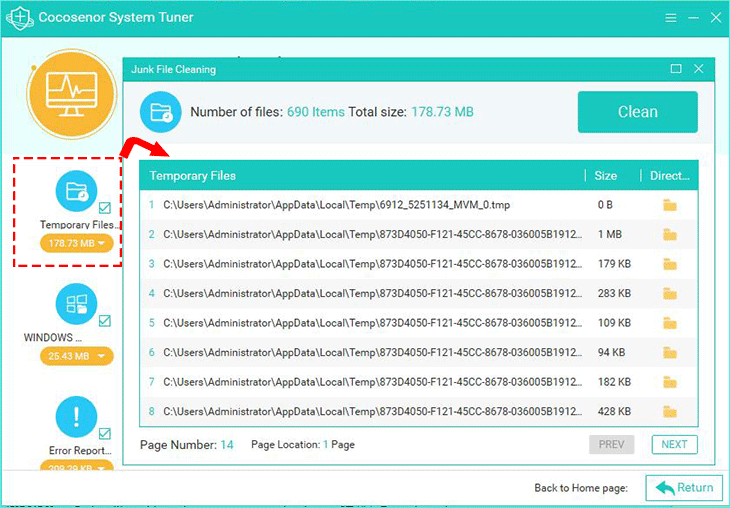
Task: Select file path in row 3
Action: tap(372, 264)
